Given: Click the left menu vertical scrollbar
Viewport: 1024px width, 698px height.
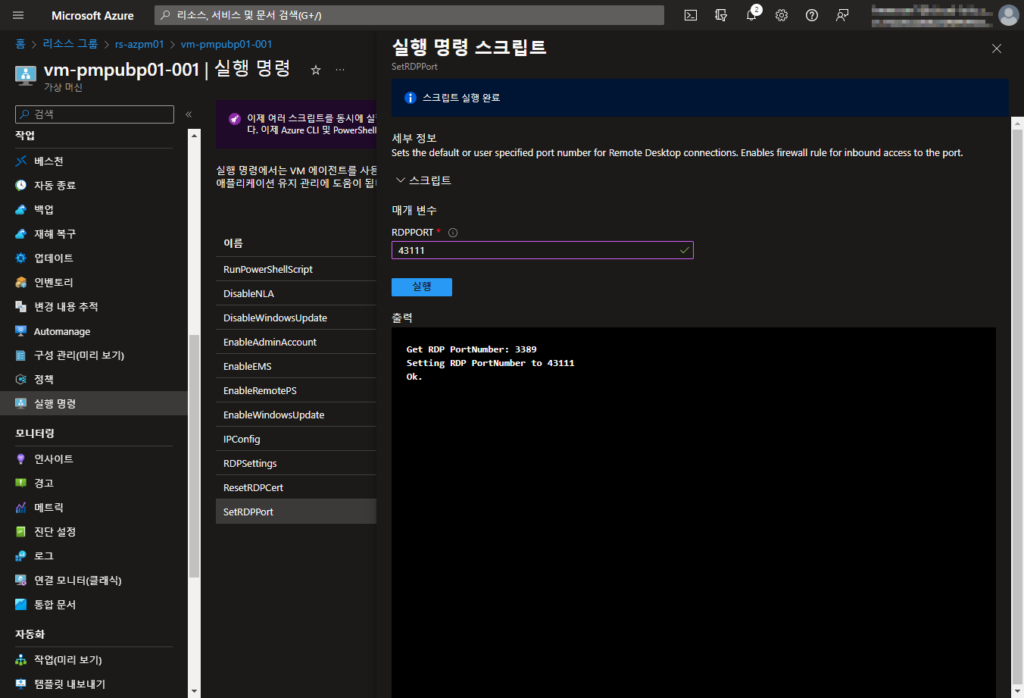Looking at the screenshot, I should tap(194, 456).
